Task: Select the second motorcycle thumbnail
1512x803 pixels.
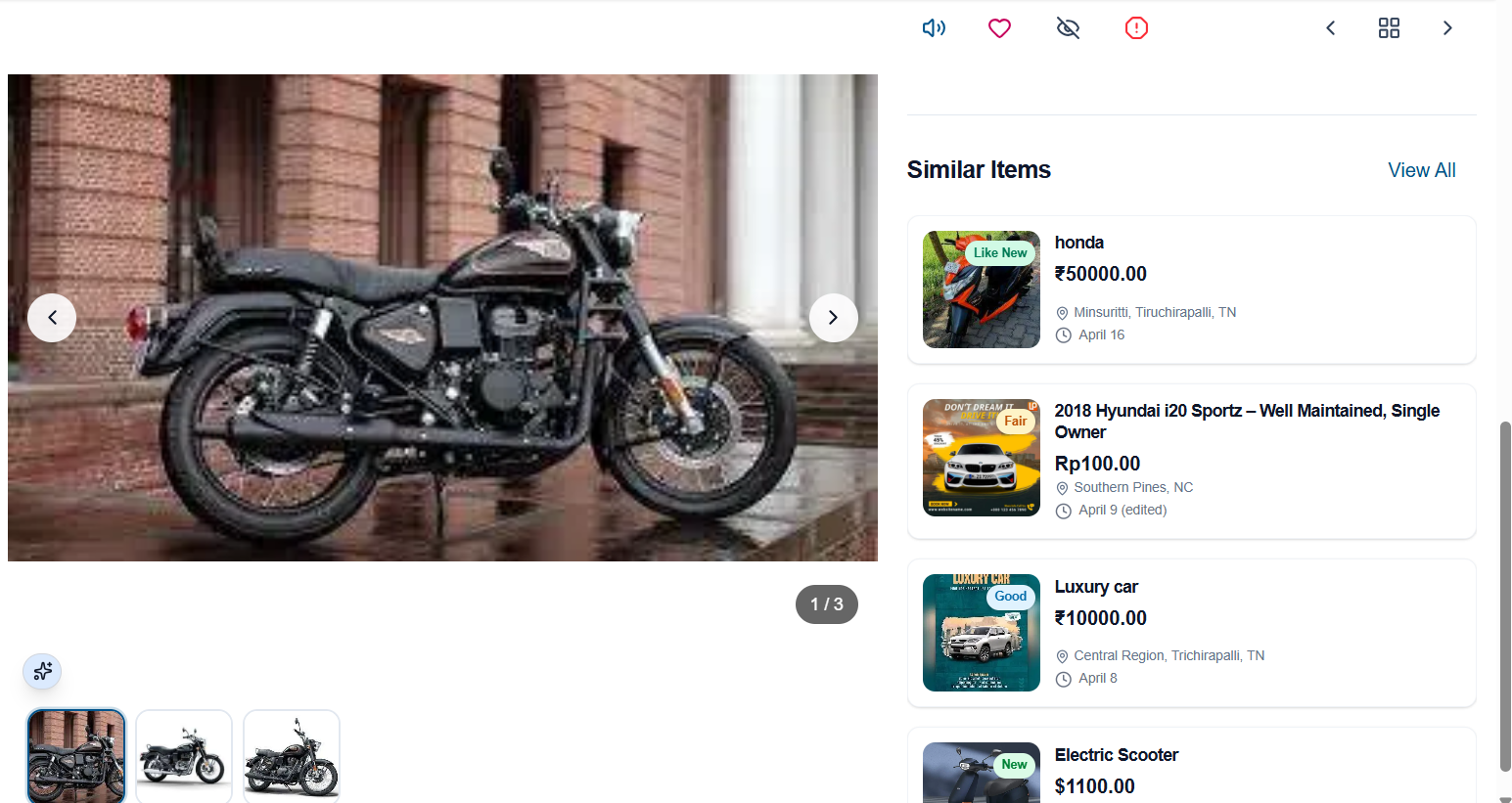Action: (184, 756)
